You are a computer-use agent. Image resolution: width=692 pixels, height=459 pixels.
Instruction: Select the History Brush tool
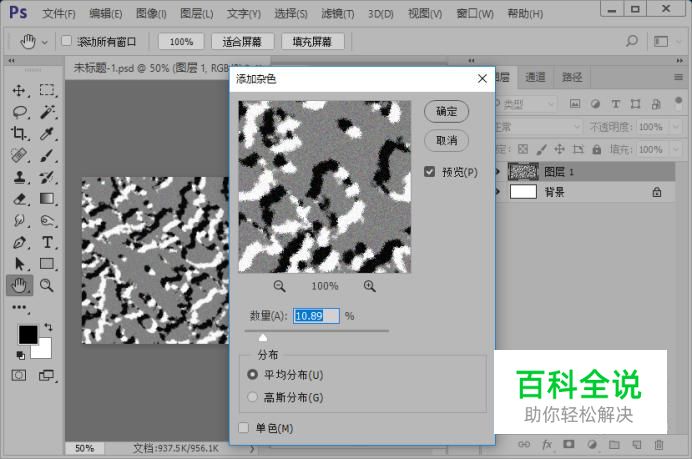pyautogui.click(x=47, y=177)
